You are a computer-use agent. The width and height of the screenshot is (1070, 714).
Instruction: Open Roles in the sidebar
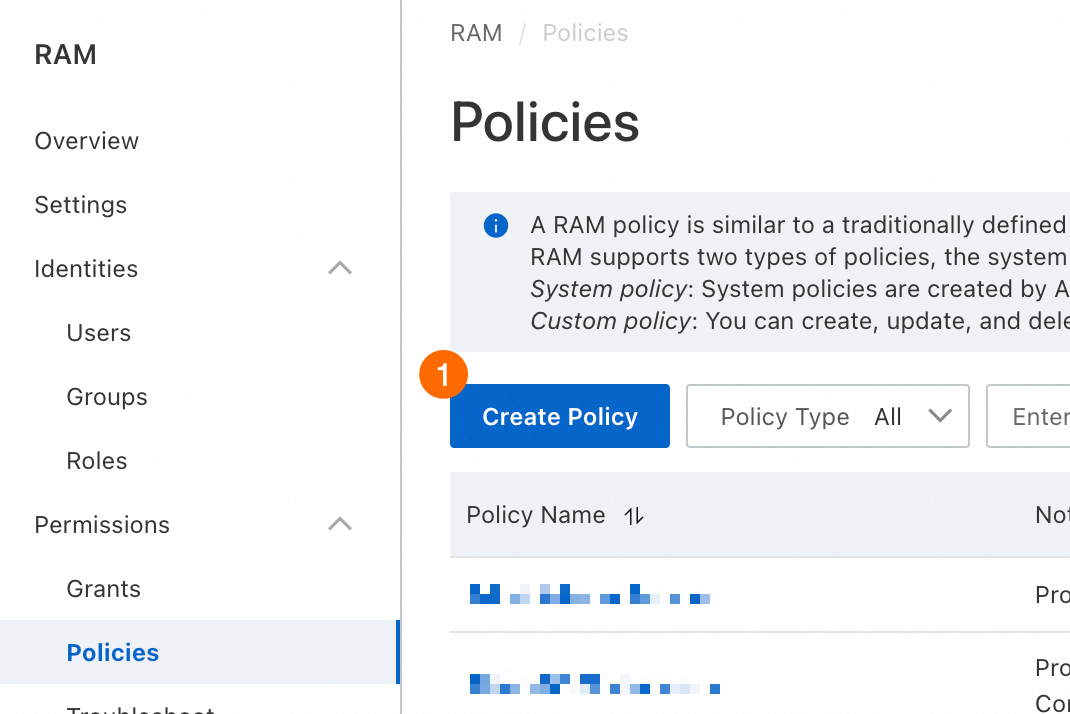tap(97, 461)
